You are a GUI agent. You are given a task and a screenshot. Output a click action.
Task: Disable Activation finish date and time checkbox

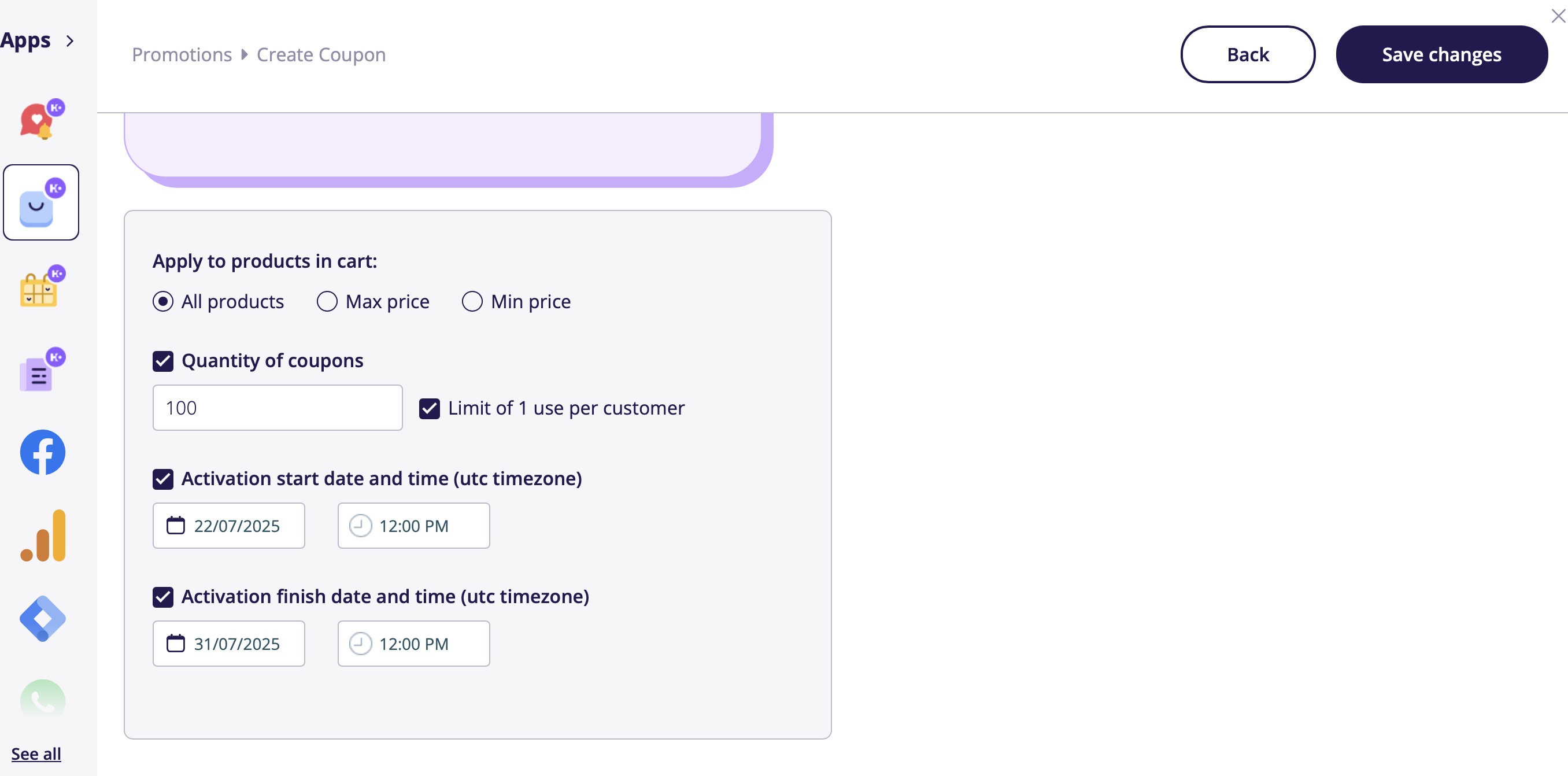point(162,597)
